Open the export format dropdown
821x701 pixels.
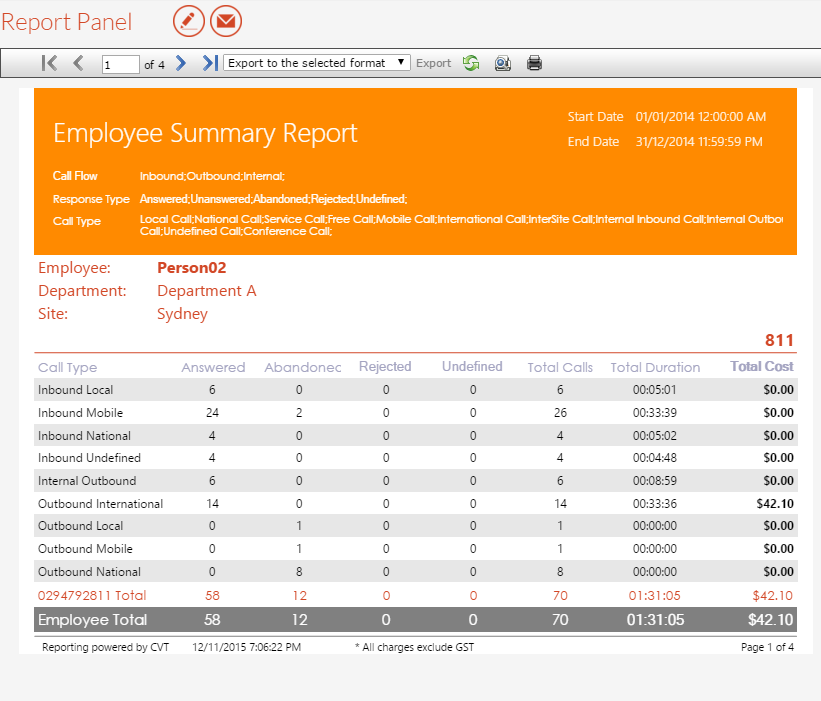click(x=316, y=63)
